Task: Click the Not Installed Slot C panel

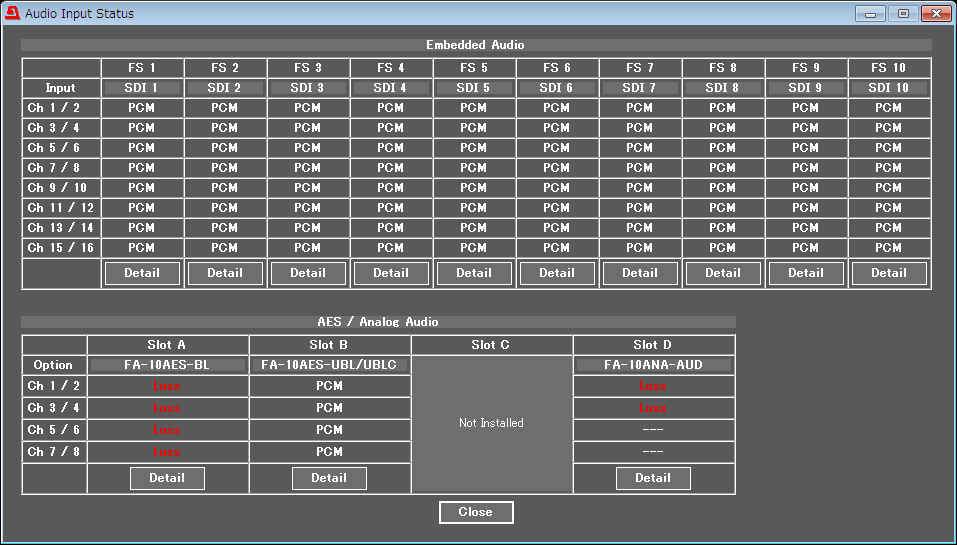Action: (x=491, y=423)
